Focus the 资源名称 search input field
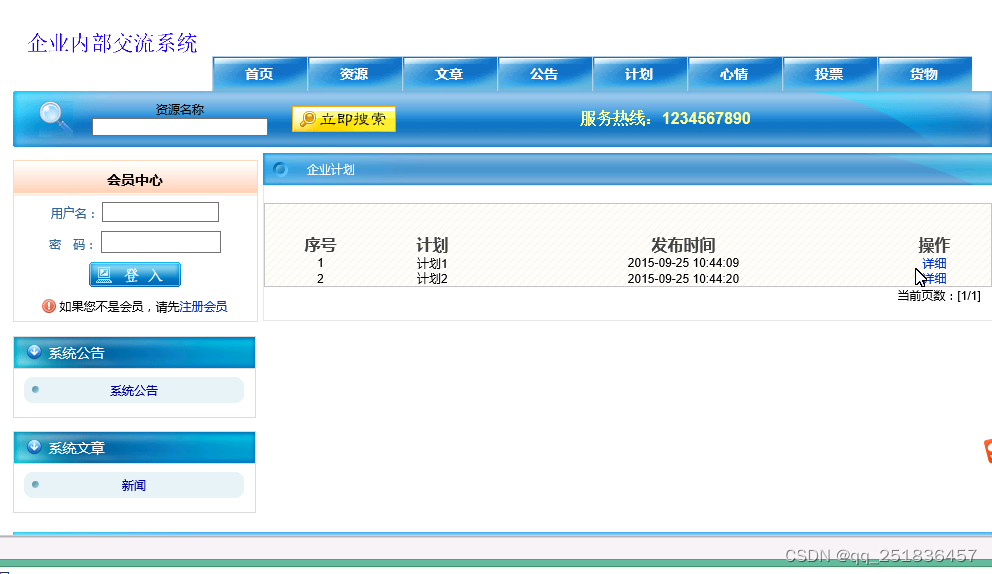Viewport: 992px width, 574px height. click(180, 127)
